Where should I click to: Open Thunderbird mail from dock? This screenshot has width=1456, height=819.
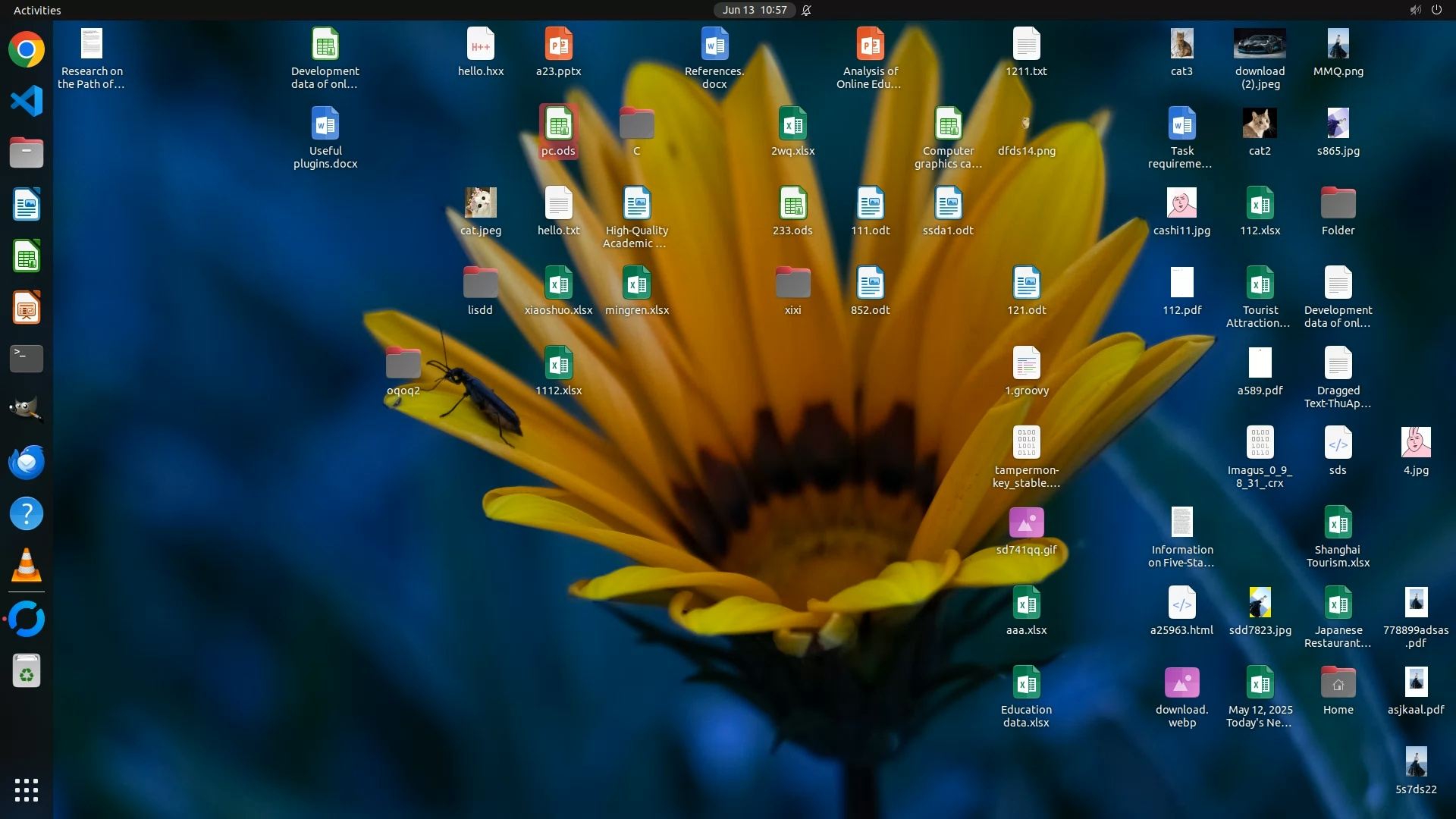click(27, 462)
